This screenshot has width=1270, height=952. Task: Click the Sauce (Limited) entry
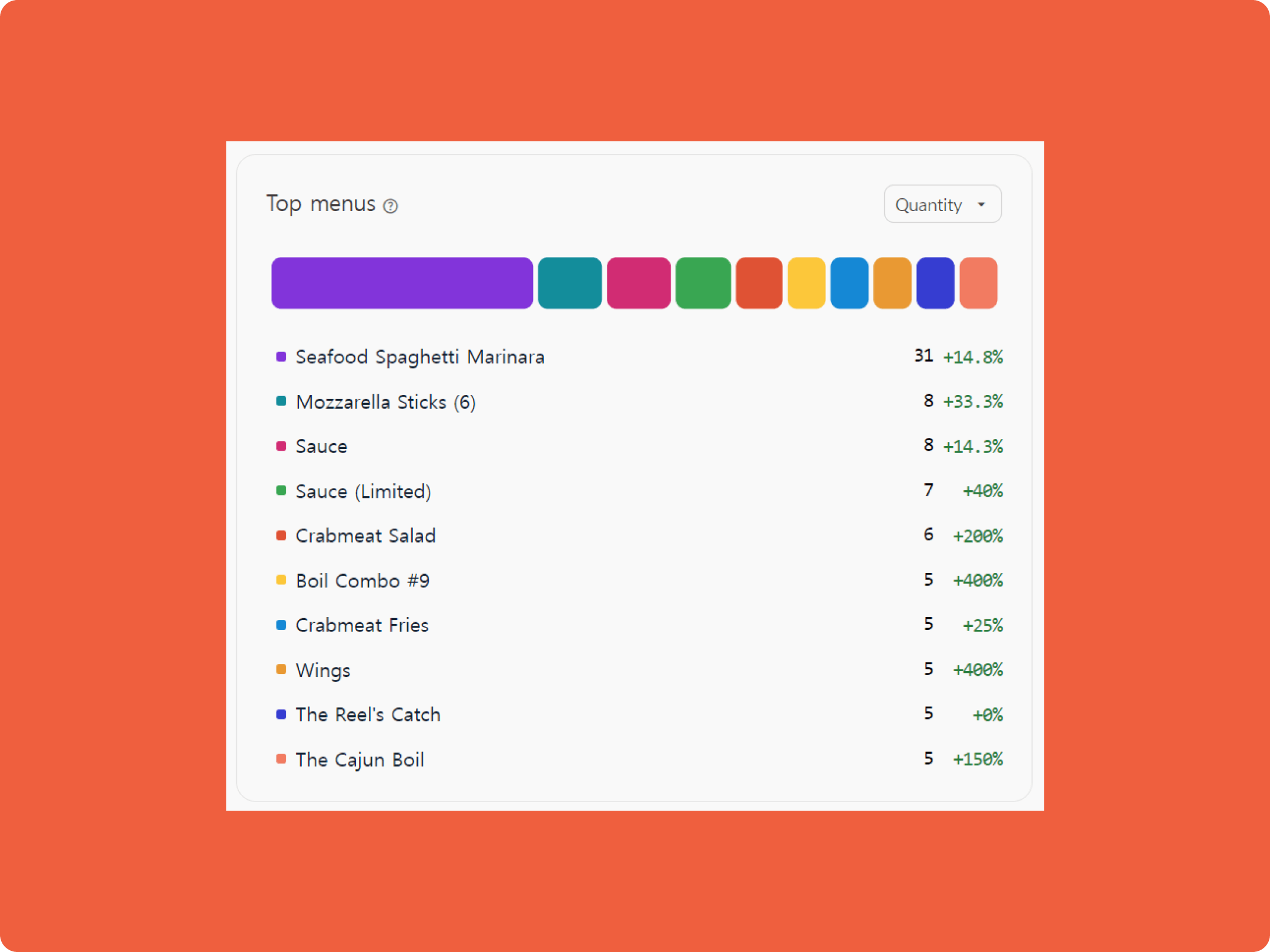pyautogui.click(x=363, y=491)
